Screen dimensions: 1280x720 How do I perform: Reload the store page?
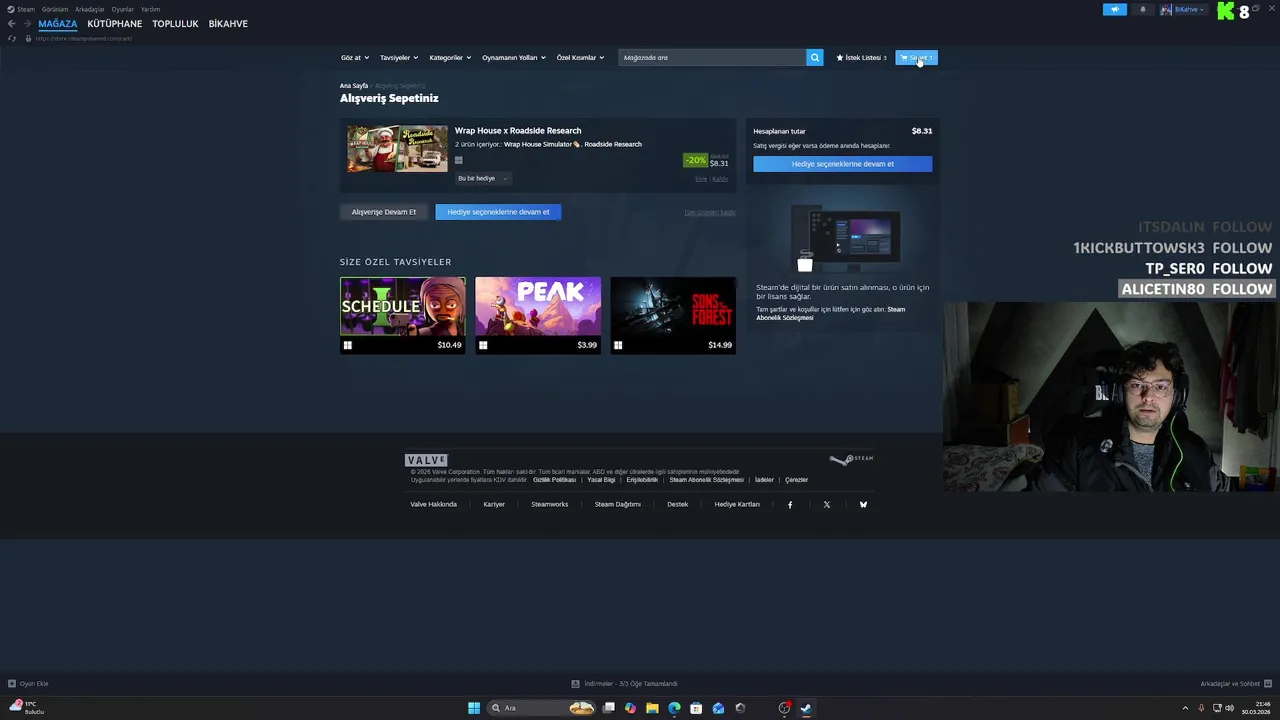(x=12, y=38)
